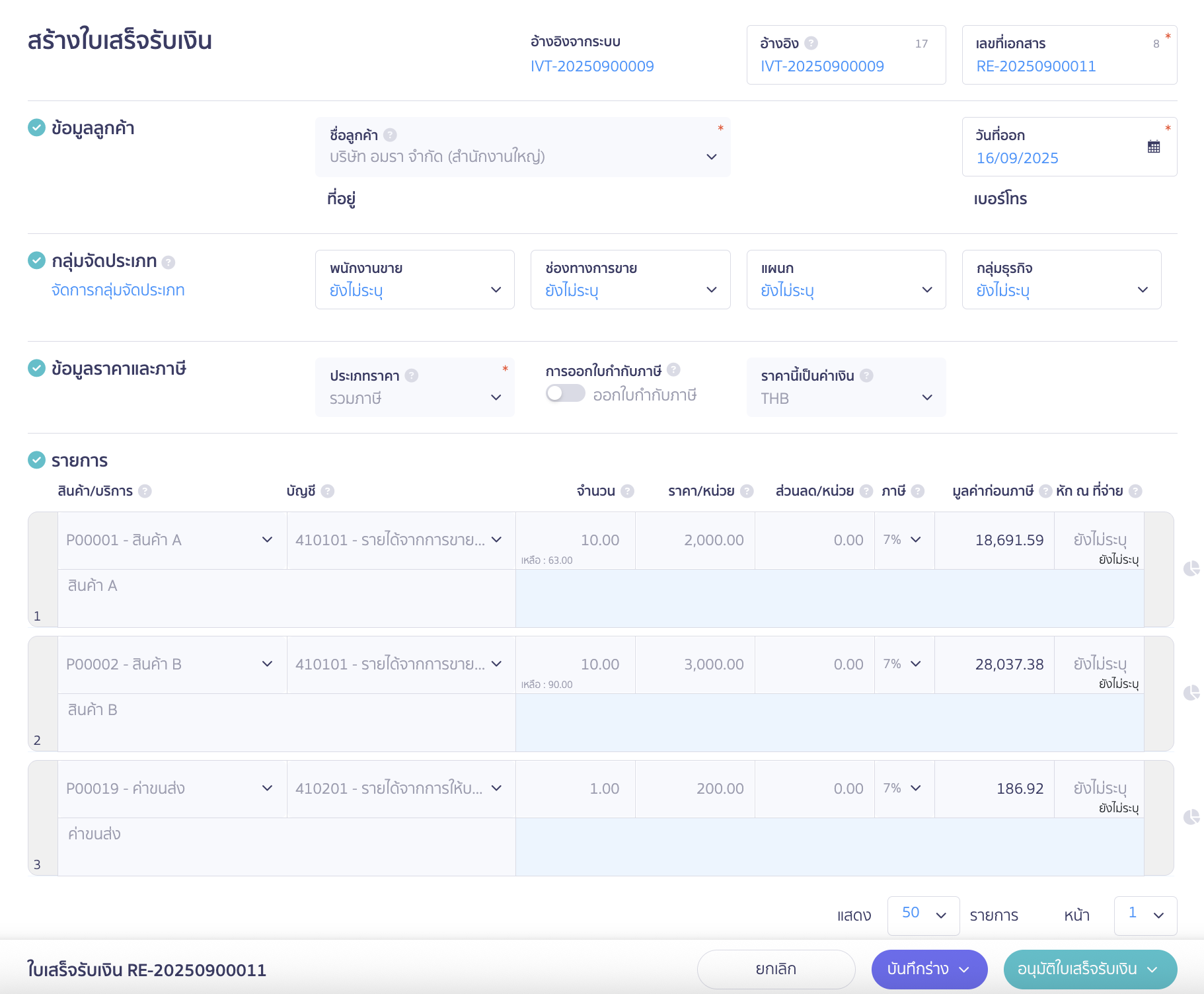Image resolution: width=1204 pixels, height=994 pixels.
Task: Click the เลขที่เอกสาร field RE-20250900011
Action: (x=1070, y=55)
